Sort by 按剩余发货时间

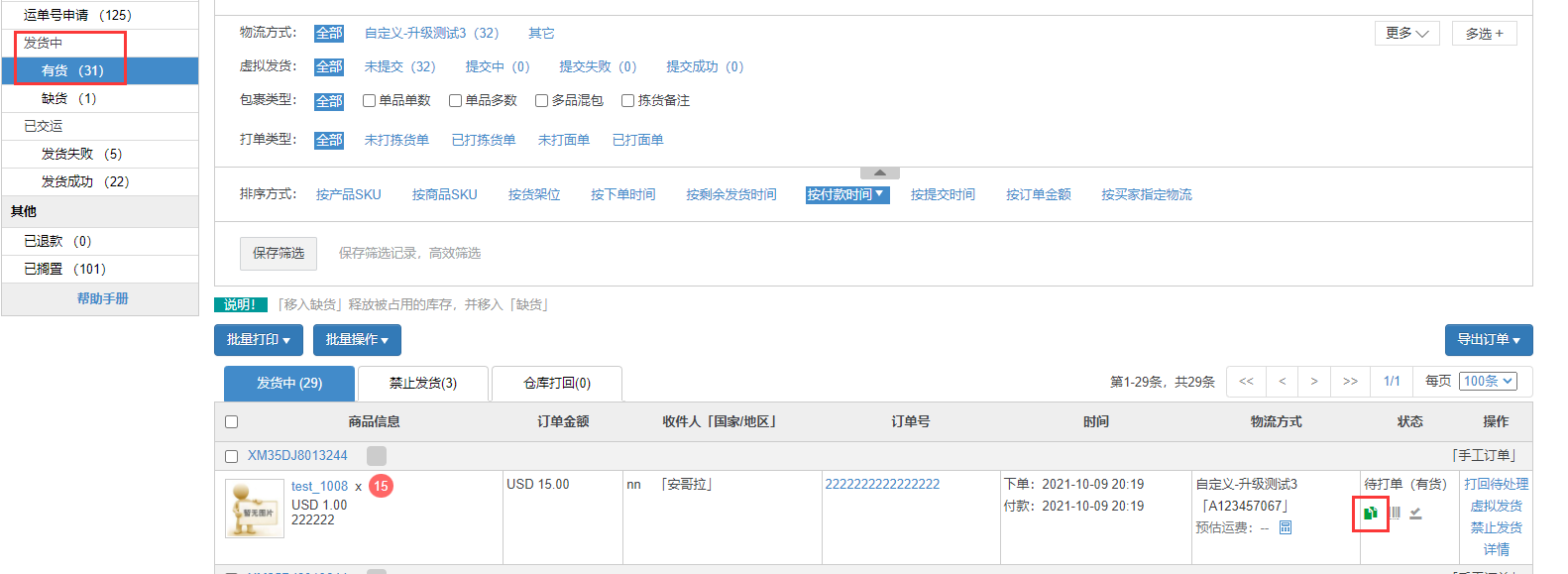coord(731,194)
